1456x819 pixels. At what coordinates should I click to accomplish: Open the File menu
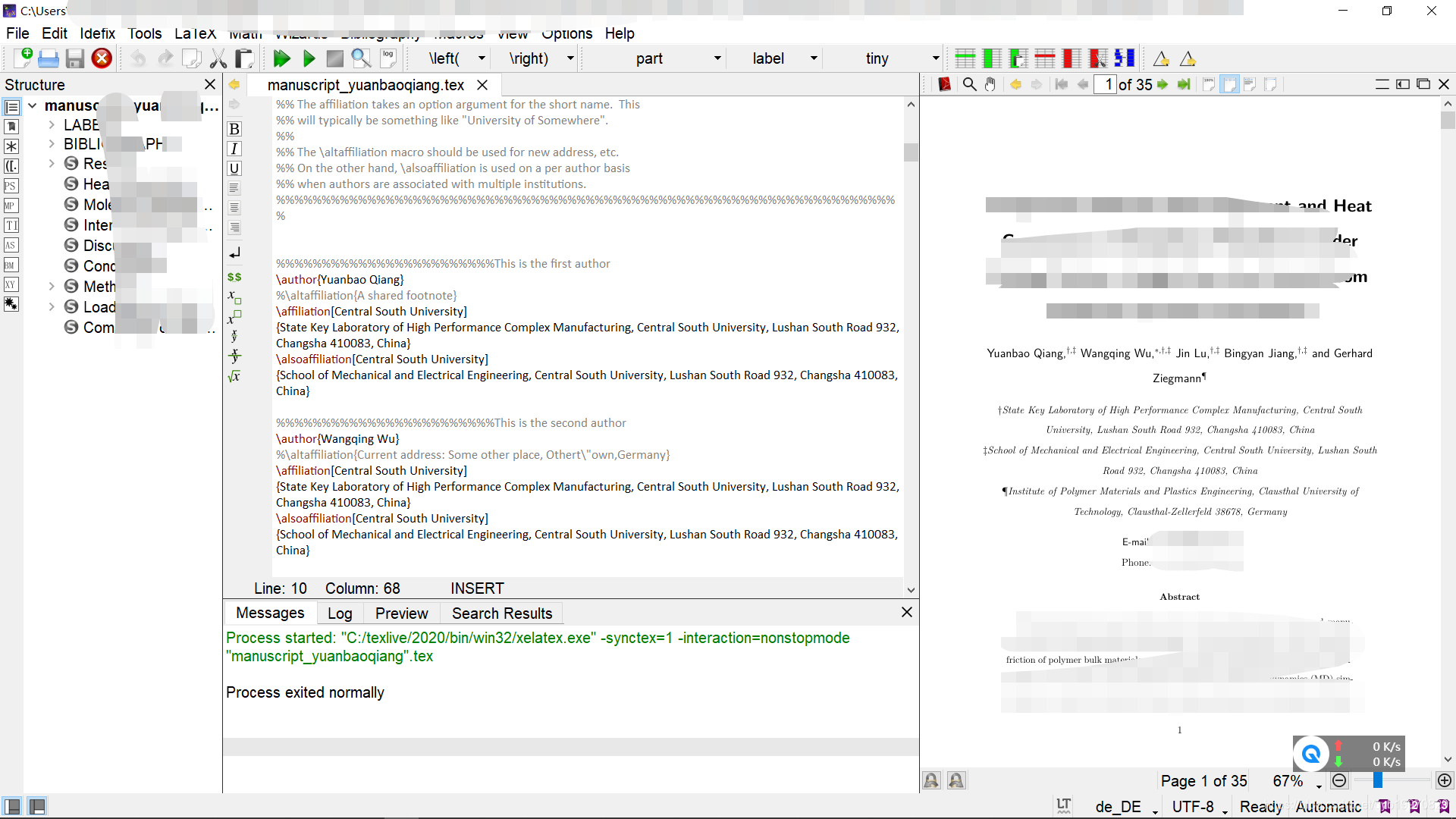(17, 33)
